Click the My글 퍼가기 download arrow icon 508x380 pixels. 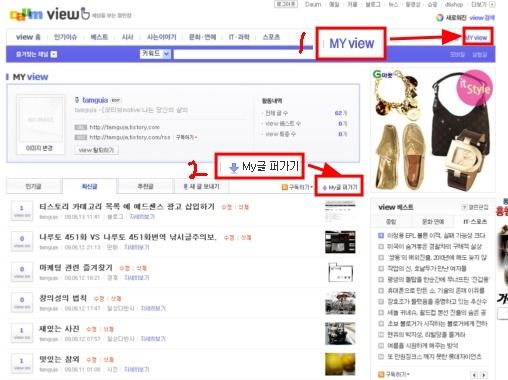coord(324,188)
